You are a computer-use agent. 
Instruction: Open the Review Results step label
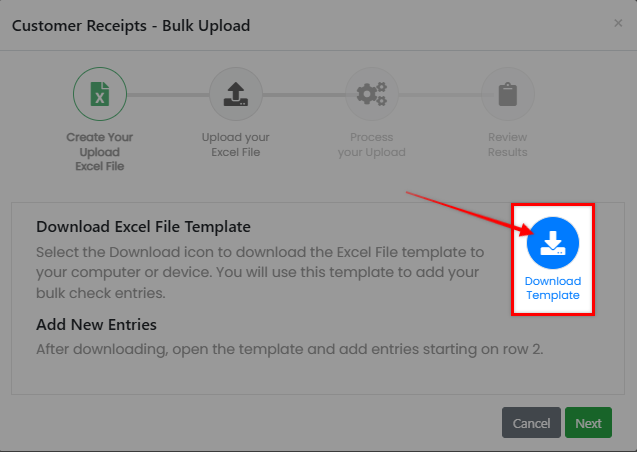pyautogui.click(x=508, y=145)
